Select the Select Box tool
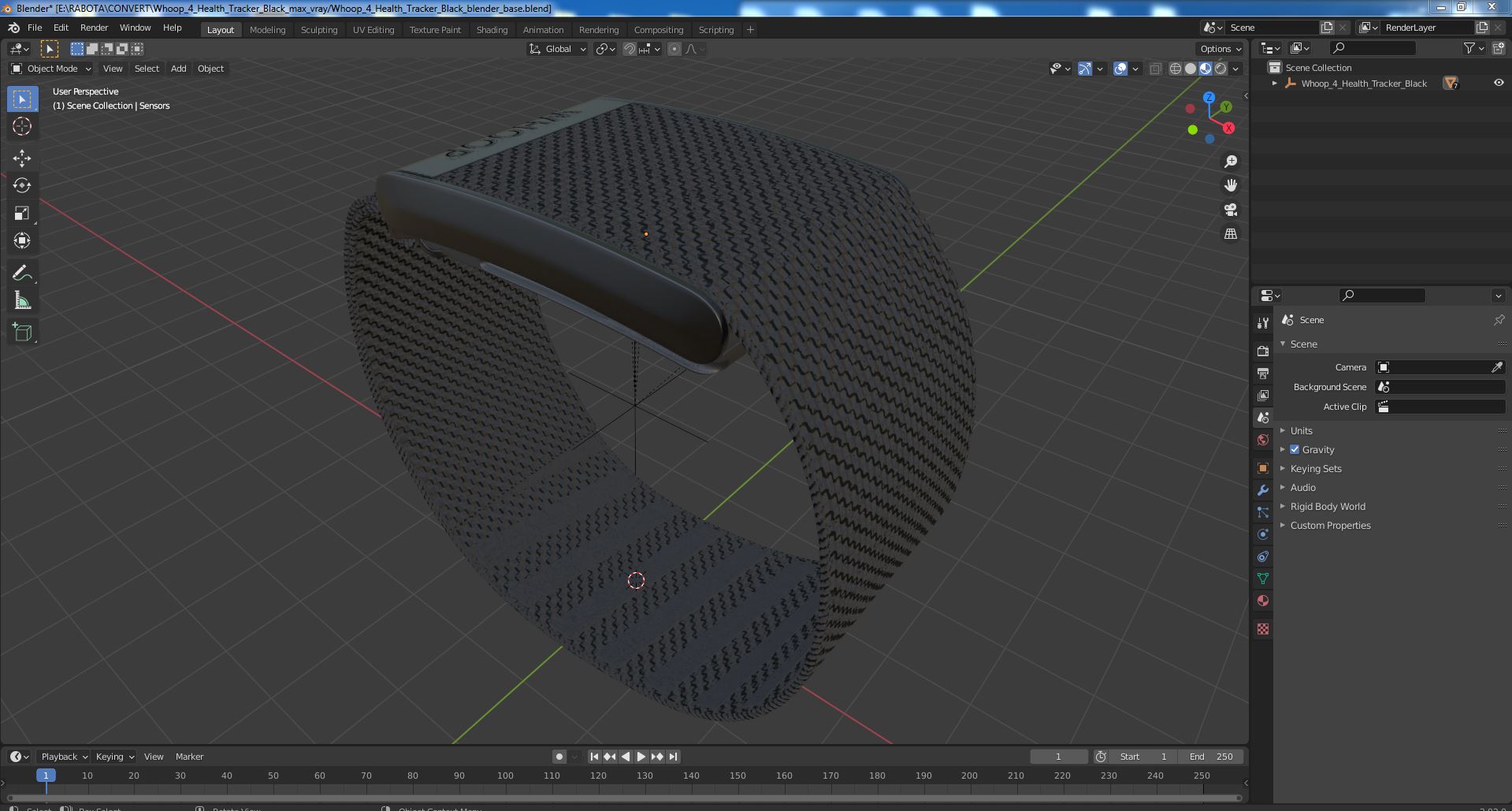Image resolution: width=1512 pixels, height=811 pixels. (22, 99)
